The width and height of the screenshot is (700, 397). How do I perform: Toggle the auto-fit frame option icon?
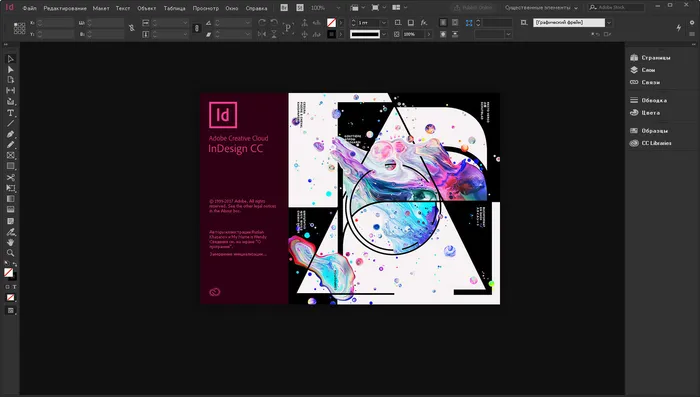(469, 23)
